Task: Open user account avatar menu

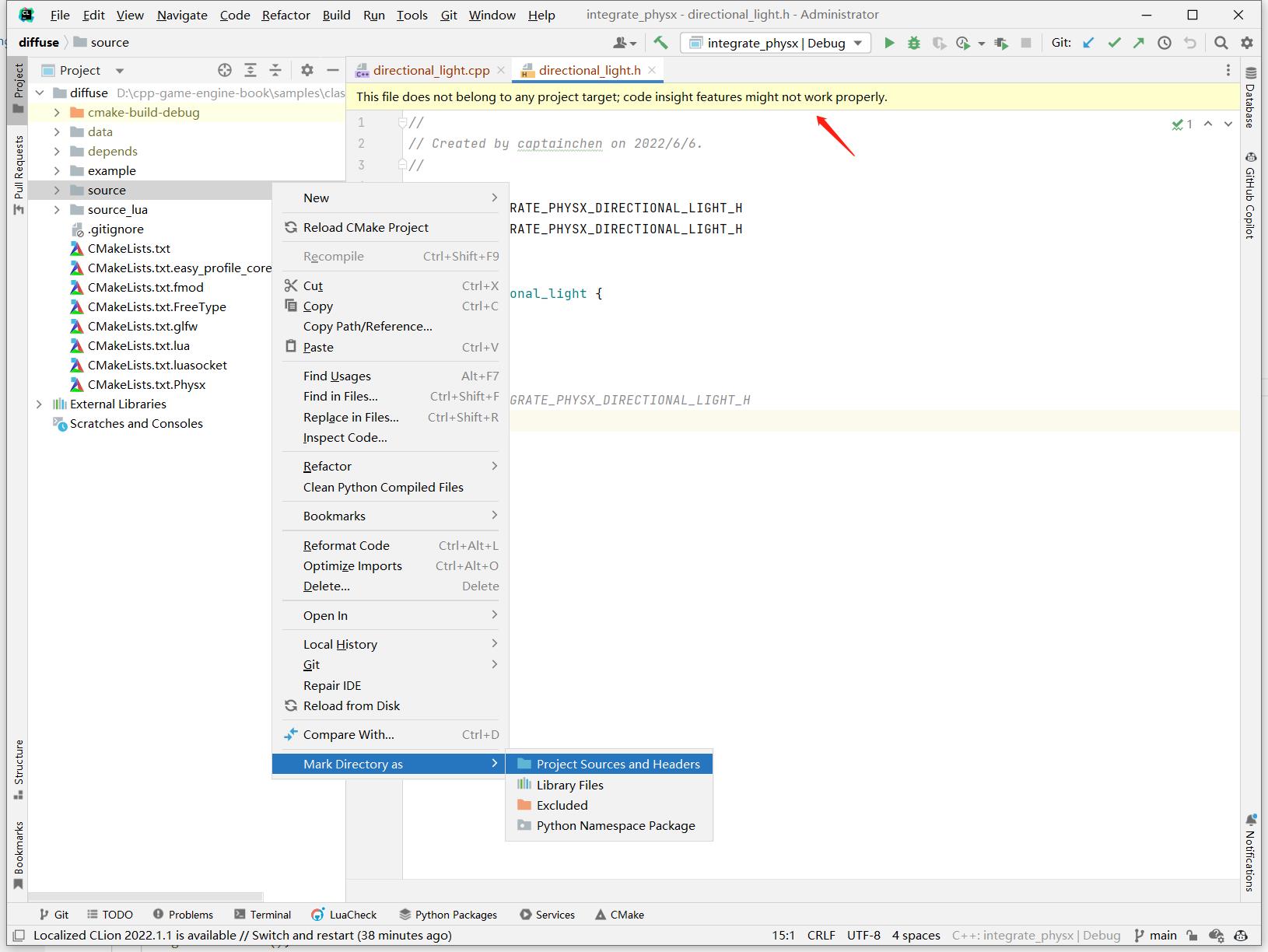Action: (624, 43)
